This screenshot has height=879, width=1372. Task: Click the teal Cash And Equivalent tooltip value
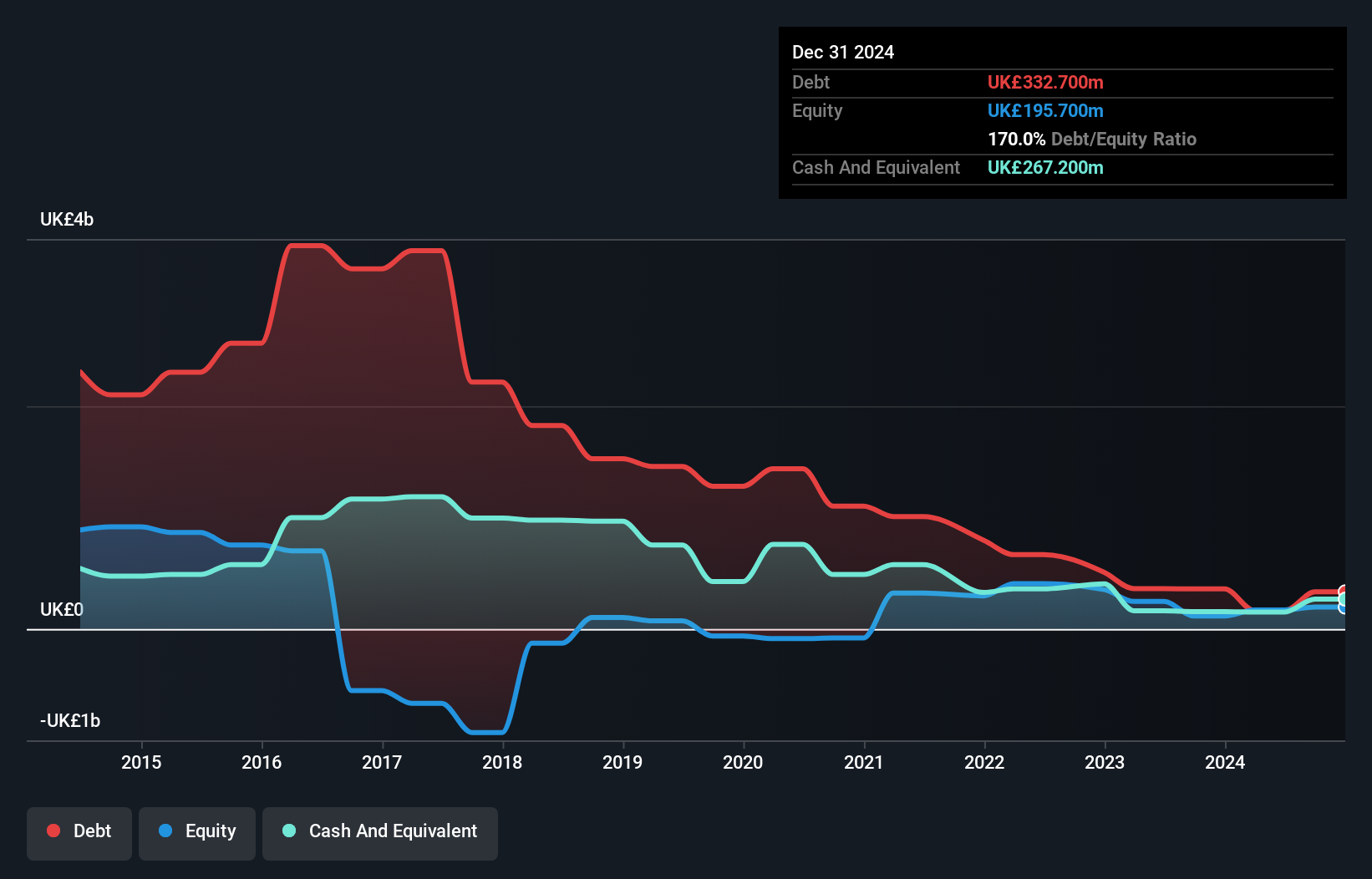click(x=1045, y=167)
